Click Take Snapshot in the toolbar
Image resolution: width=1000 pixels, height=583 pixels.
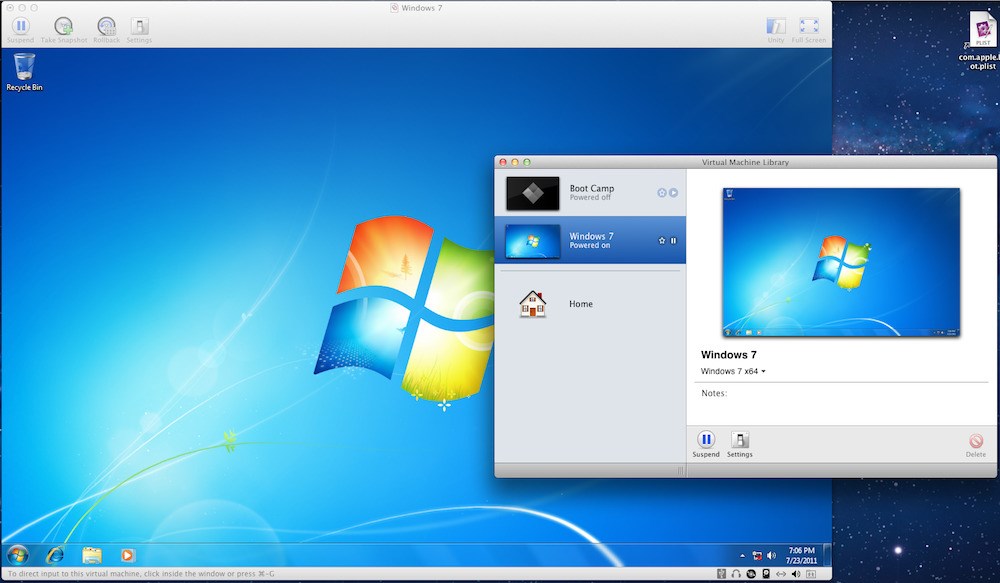[x=64, y=29]
